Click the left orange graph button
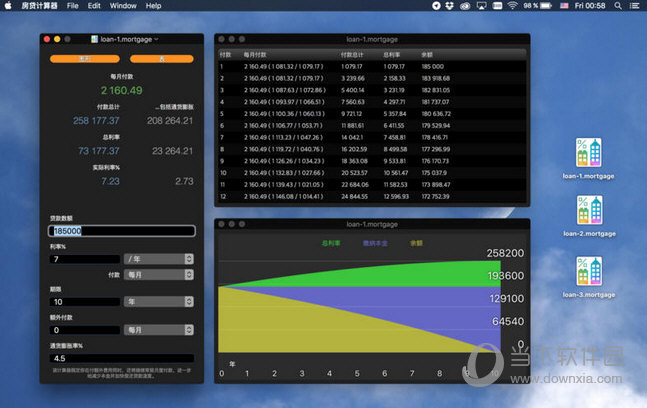647x408 pixels. [x=85, y=59]
